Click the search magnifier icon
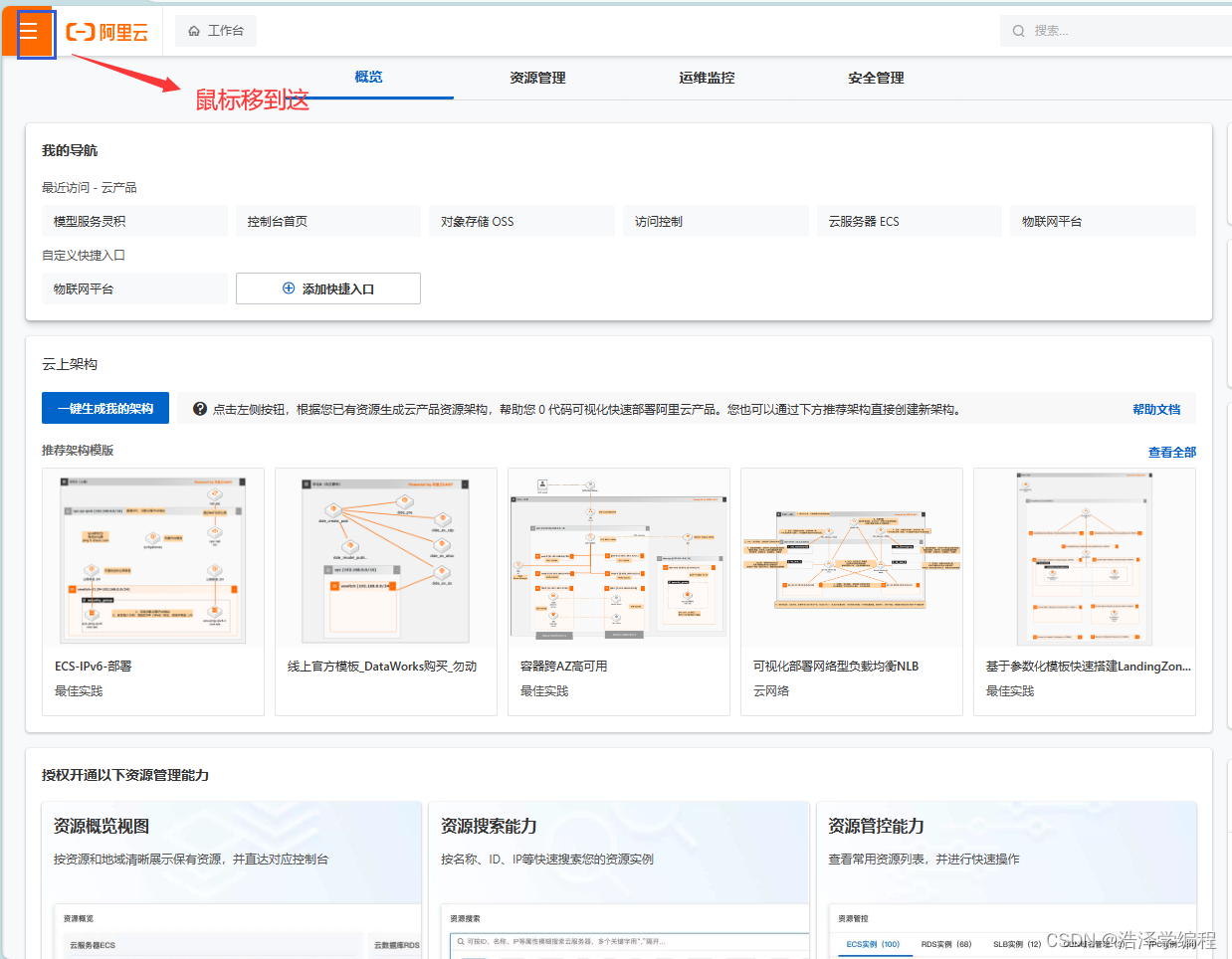Image resolution: width=1232 pixels, height=959 pixels. pos(1017,30)
